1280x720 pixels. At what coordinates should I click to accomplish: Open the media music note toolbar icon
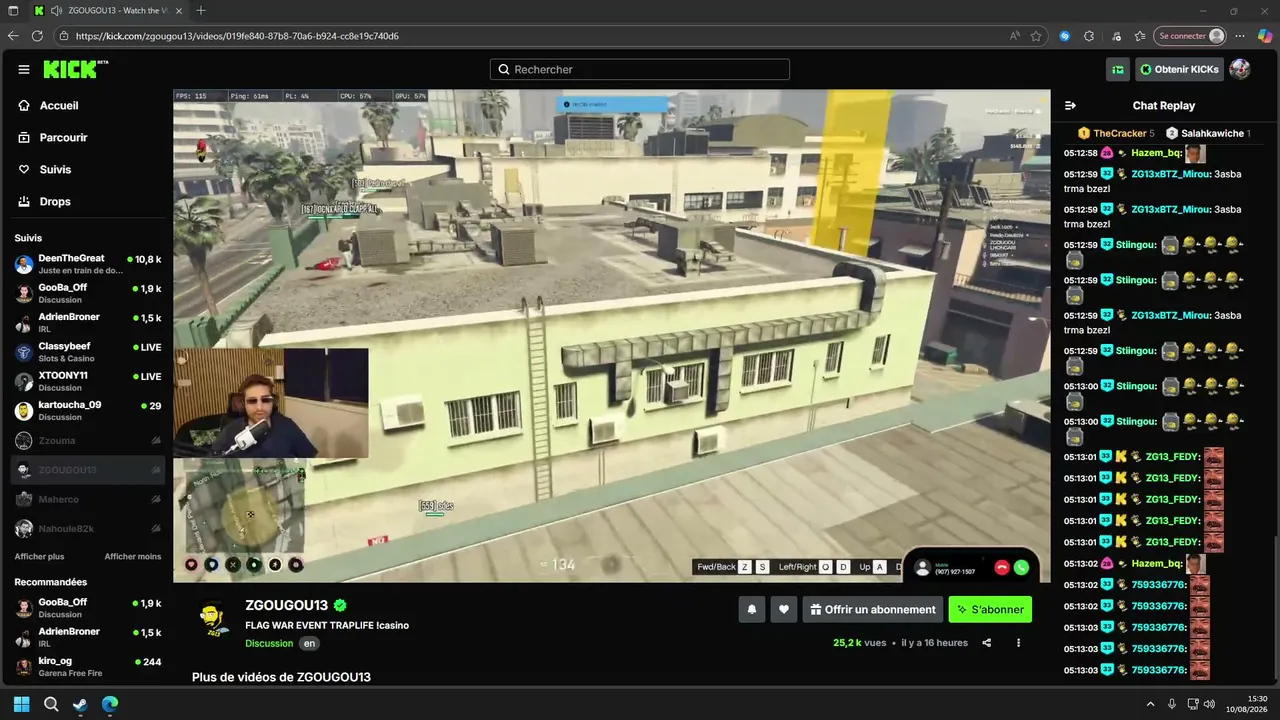coord(1117,36)
